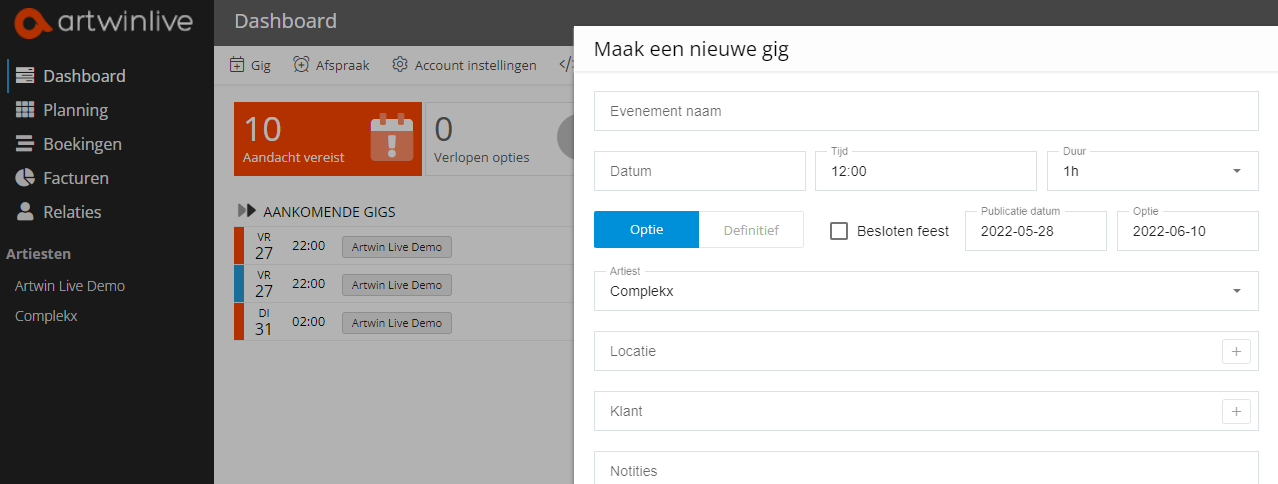Click the Notities text field
The image size is (1278, 484).
pyautogui.click(x=926, y=468)
